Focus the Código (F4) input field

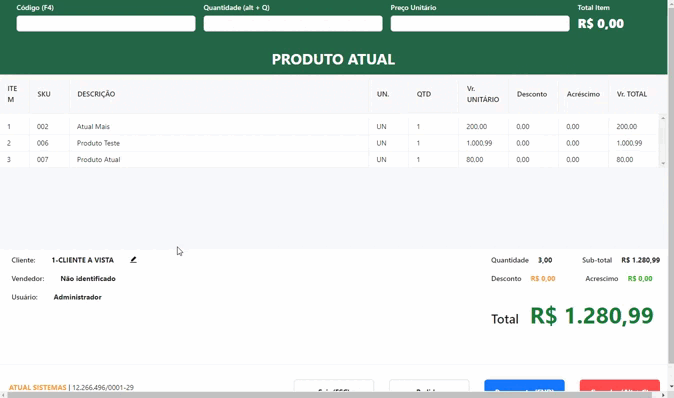(x=106, y=24)
